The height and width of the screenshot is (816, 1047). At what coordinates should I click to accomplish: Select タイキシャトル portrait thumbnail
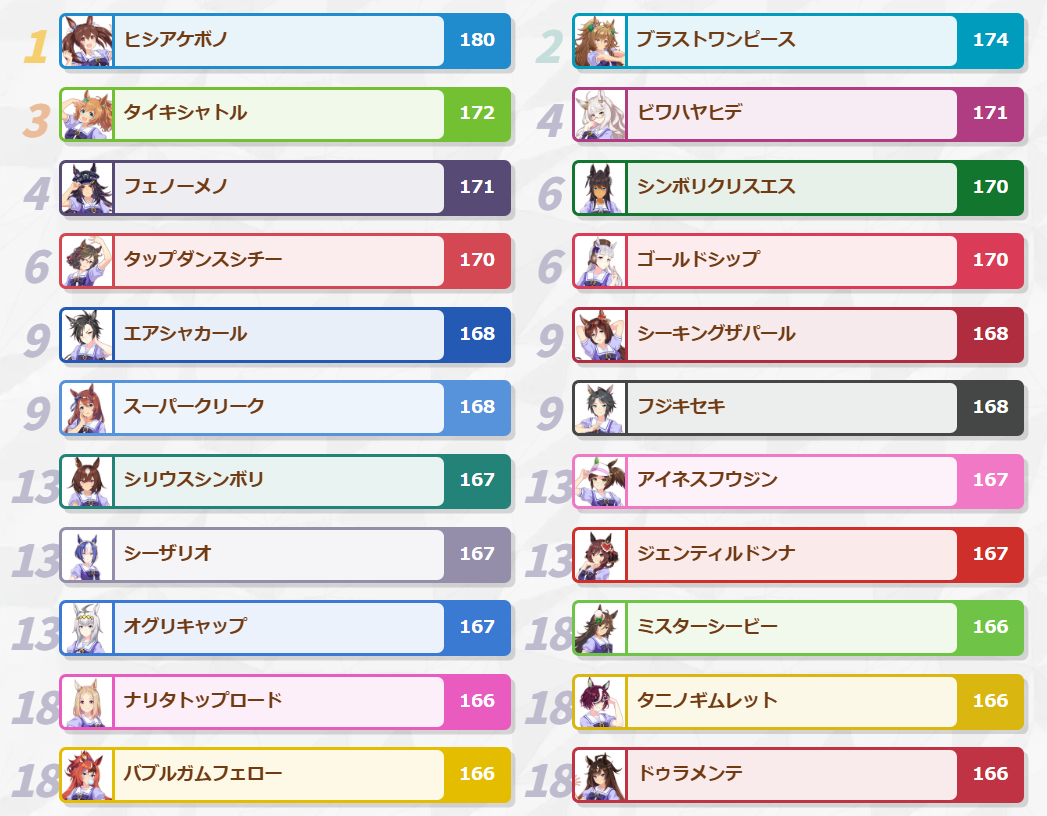pos(87,114)
